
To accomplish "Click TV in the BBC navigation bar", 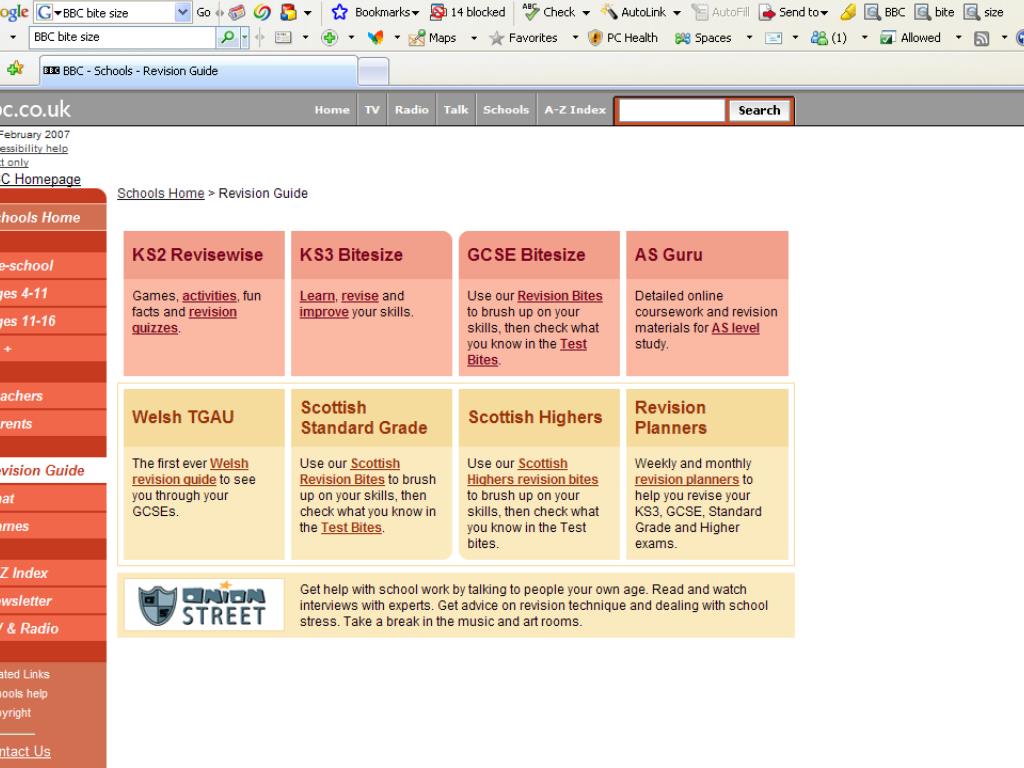I will pos(372,110).
